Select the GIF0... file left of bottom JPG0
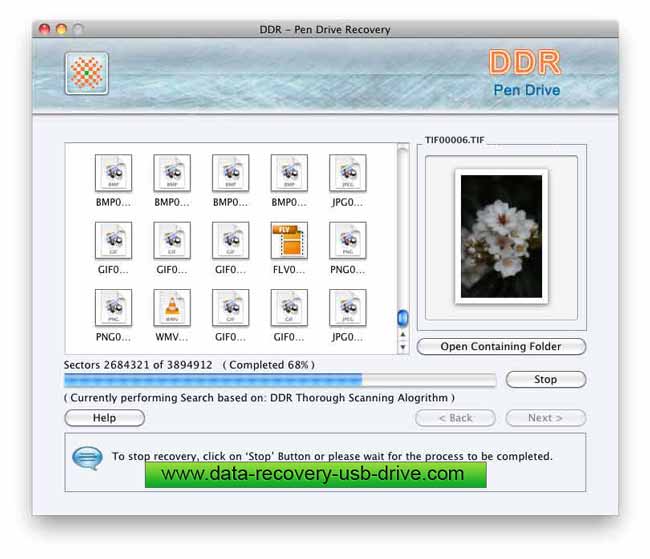The image size is (650, 559). pos(289,308)
